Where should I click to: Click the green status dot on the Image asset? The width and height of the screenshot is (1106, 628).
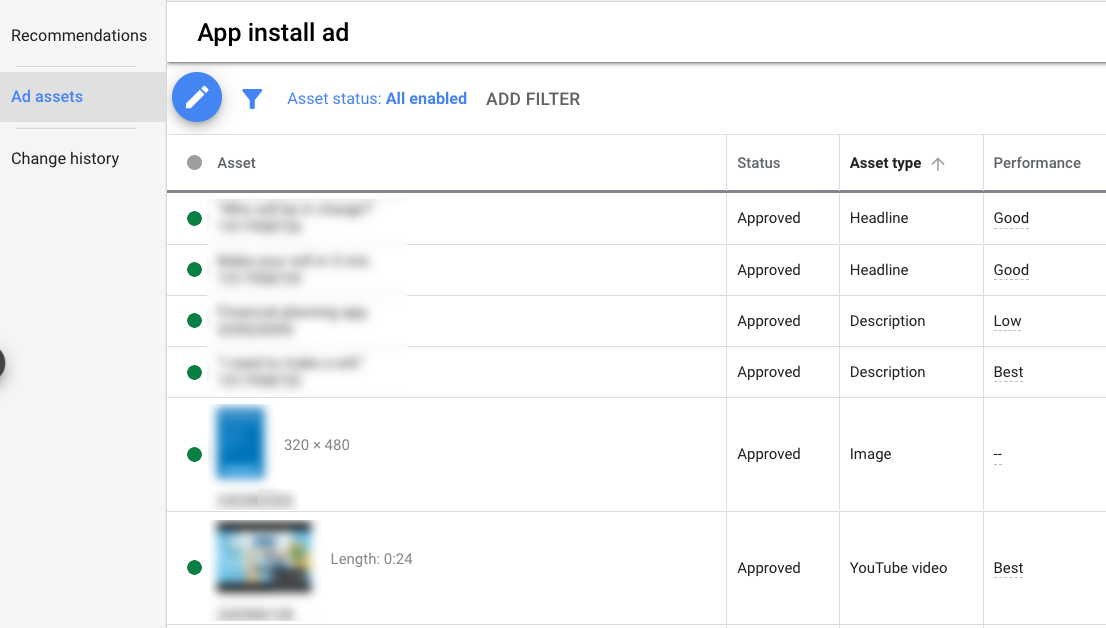click(x=194, y=454)
